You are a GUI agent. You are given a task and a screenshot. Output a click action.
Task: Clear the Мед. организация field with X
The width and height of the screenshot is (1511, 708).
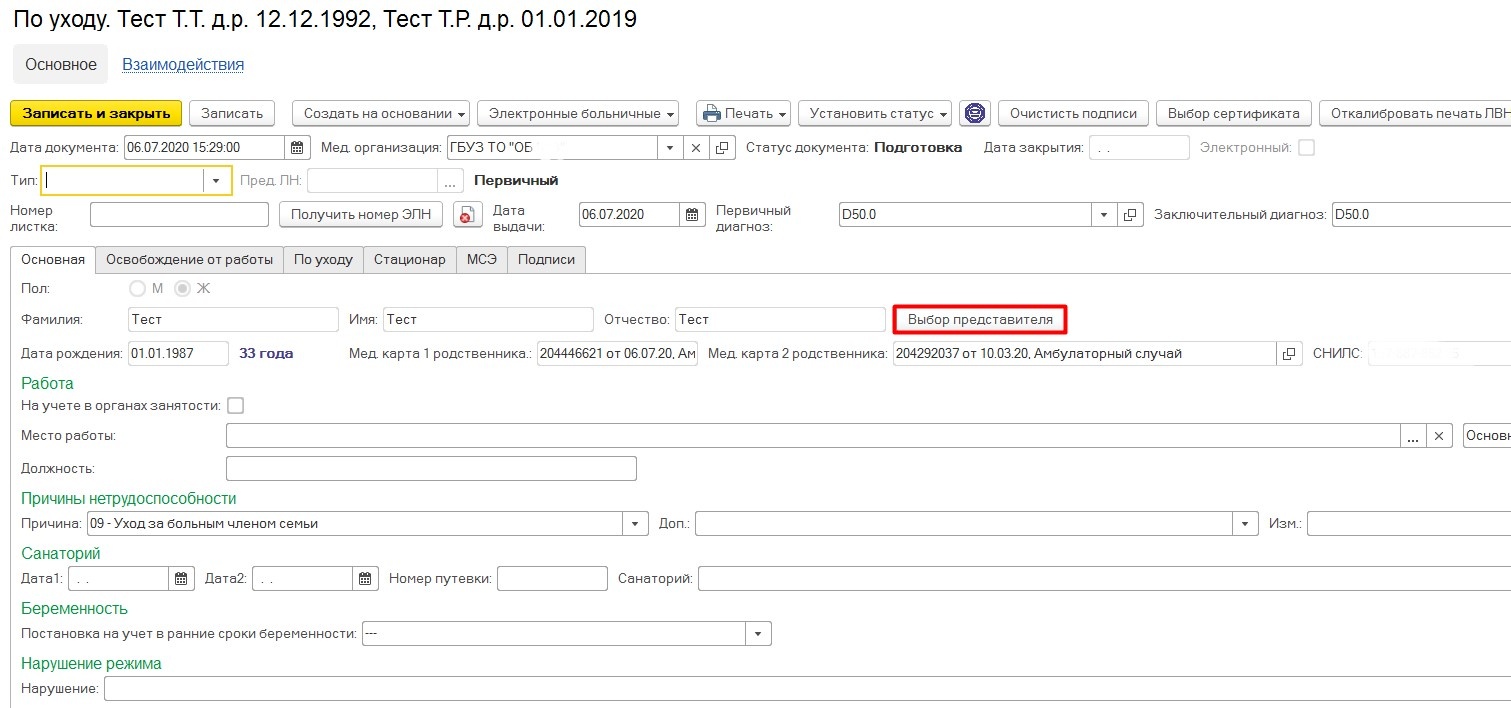697,148
